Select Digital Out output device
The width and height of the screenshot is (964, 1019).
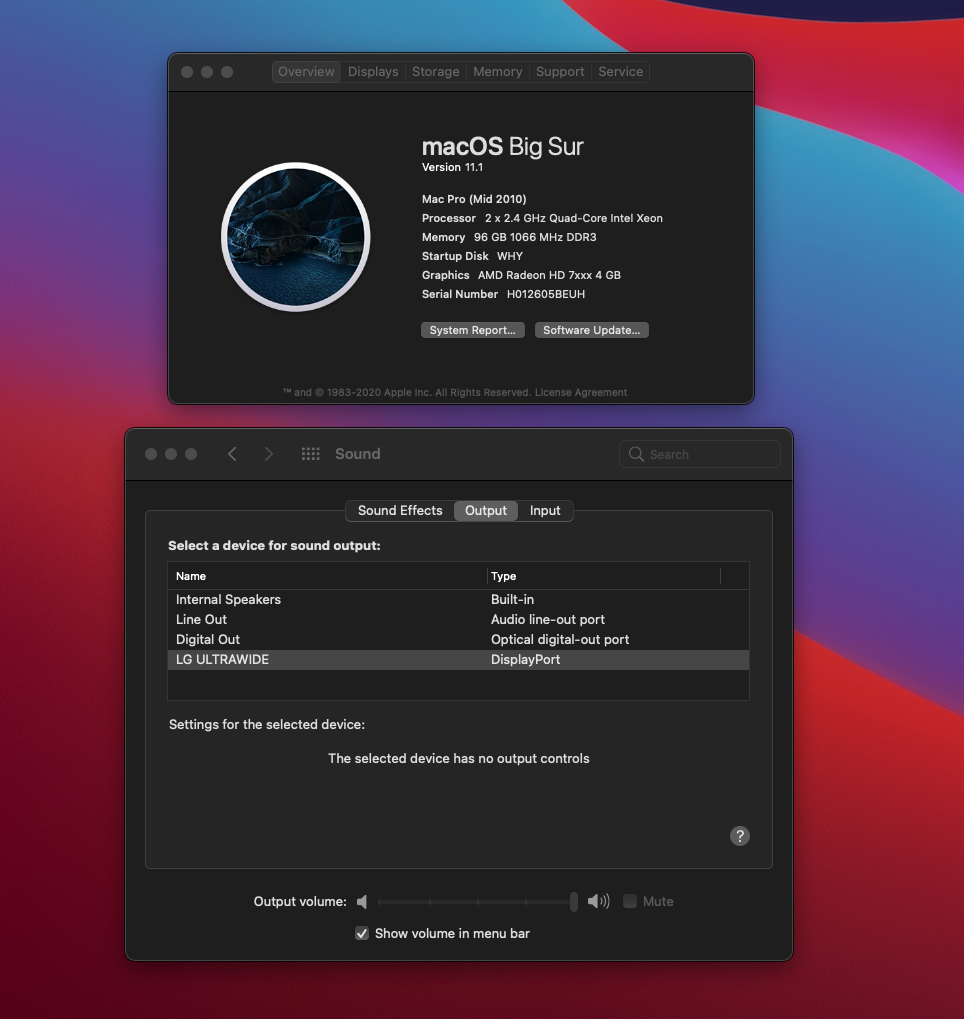coord(458,639)
